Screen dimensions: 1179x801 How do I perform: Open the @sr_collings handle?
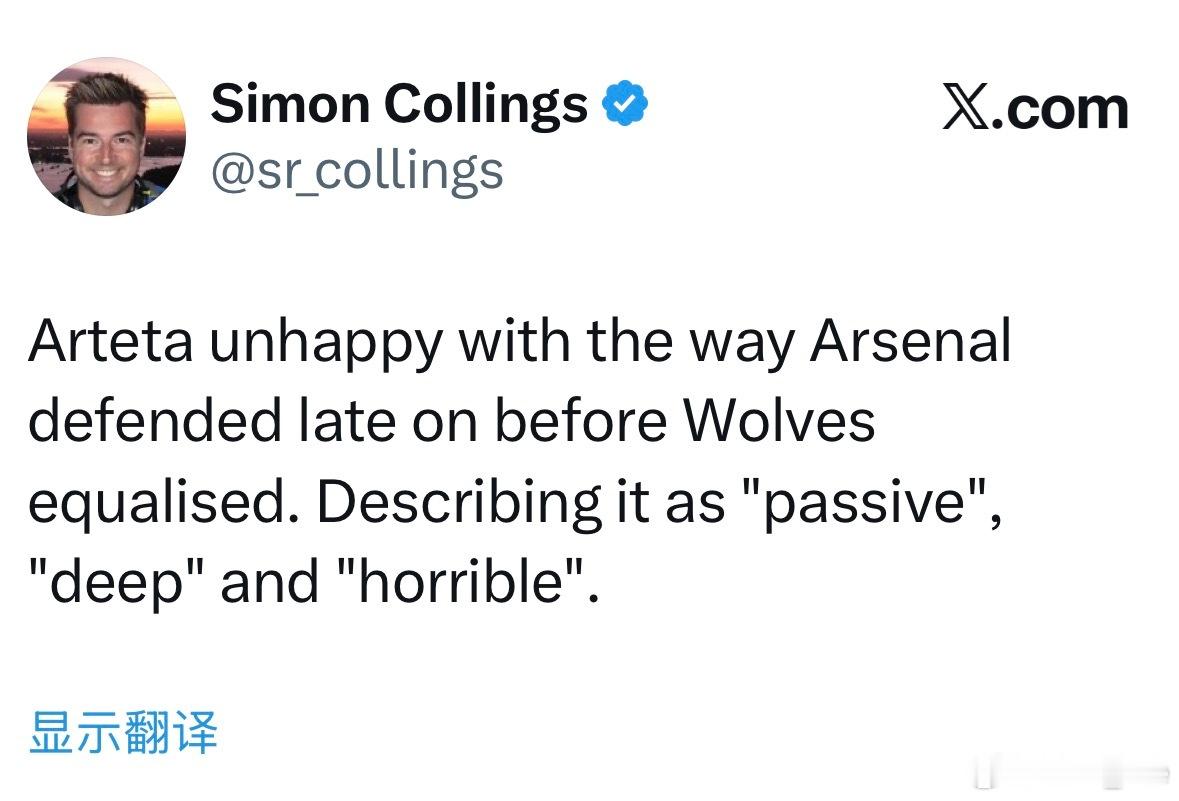tap(357, 170)
